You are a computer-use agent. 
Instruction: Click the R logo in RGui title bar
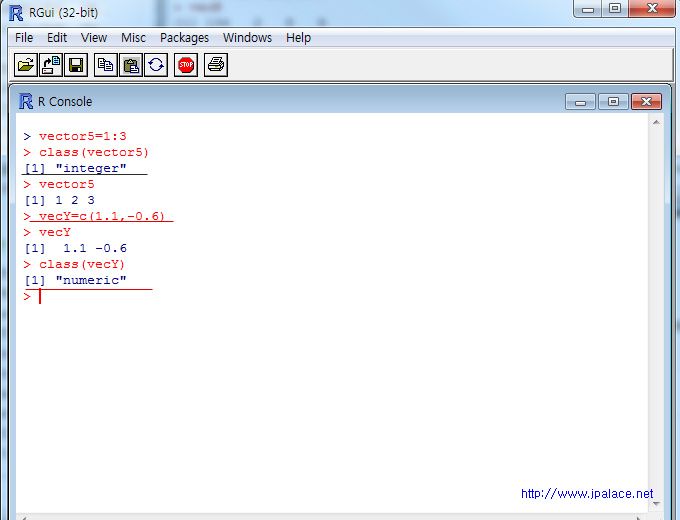pos(16,13)
